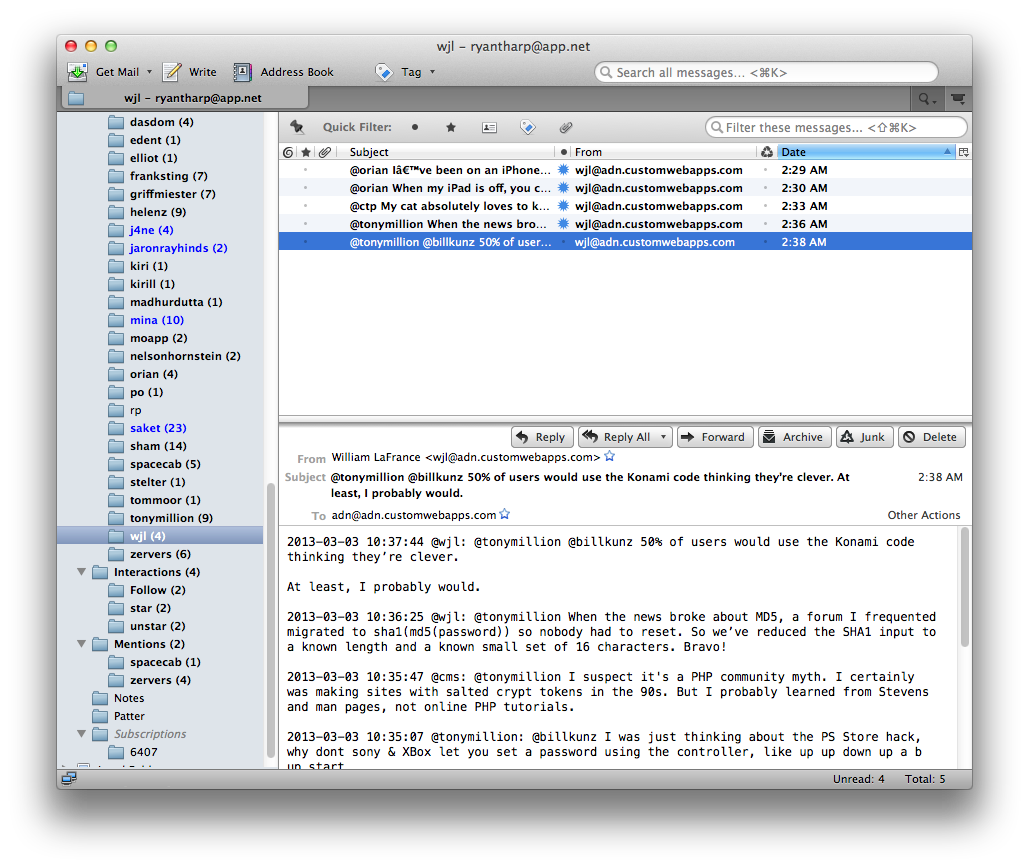Toggle star on the 2:29 AM message
The width and height of the screenshot is (1029, 868).
coord(305,170)
